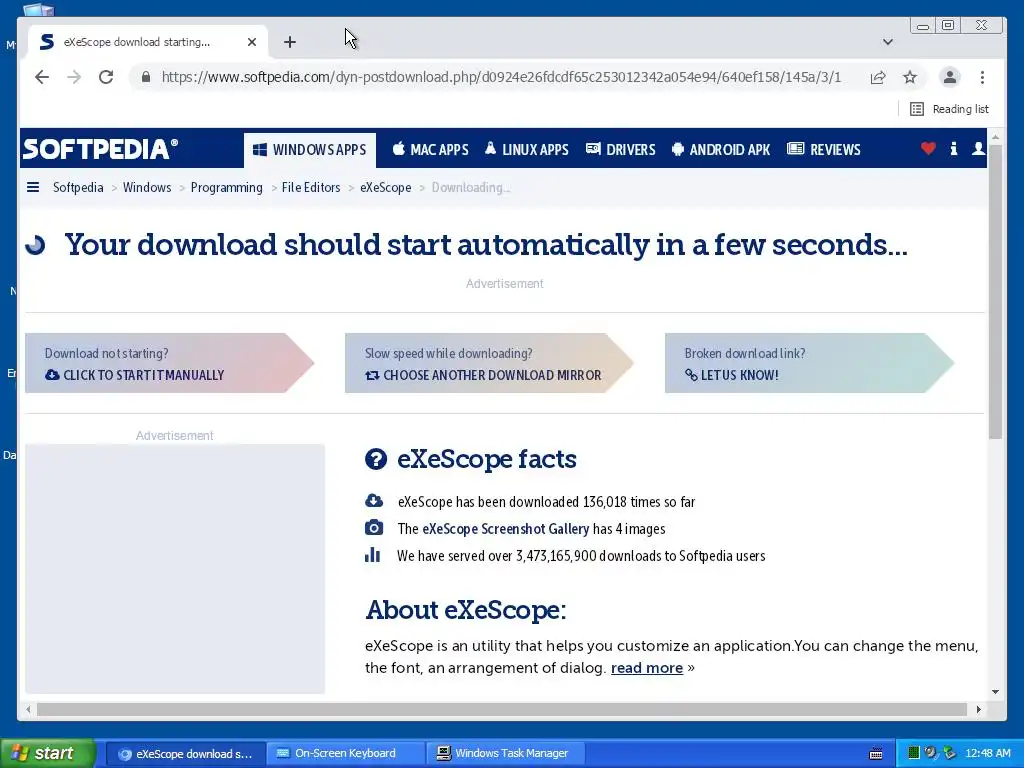Click the Programming breadcrumb link
1024x768 pixels.
click(x=227, y=187)
